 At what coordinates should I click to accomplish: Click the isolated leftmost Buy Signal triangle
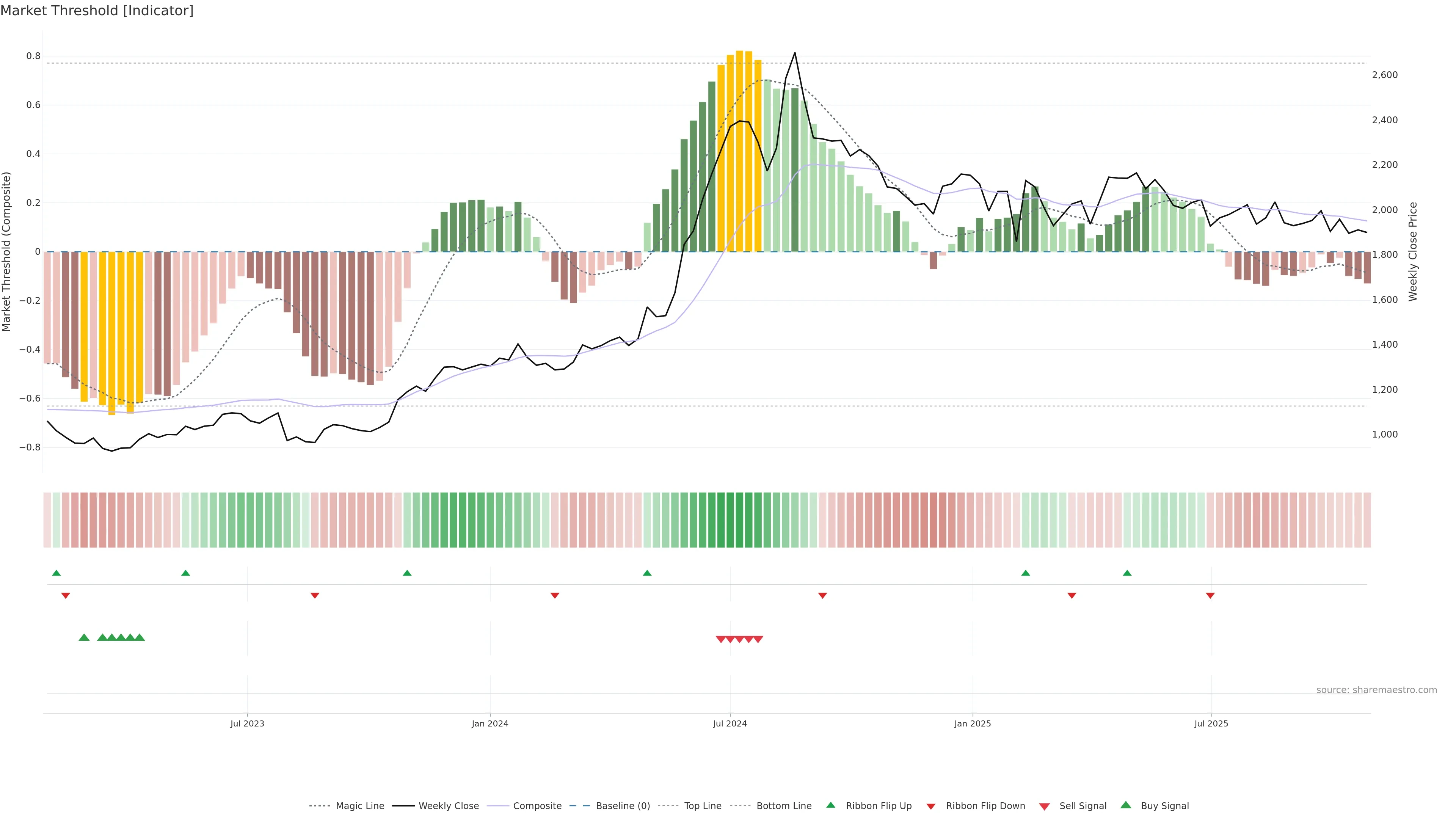pyautogui.click(x=84, y=637)
